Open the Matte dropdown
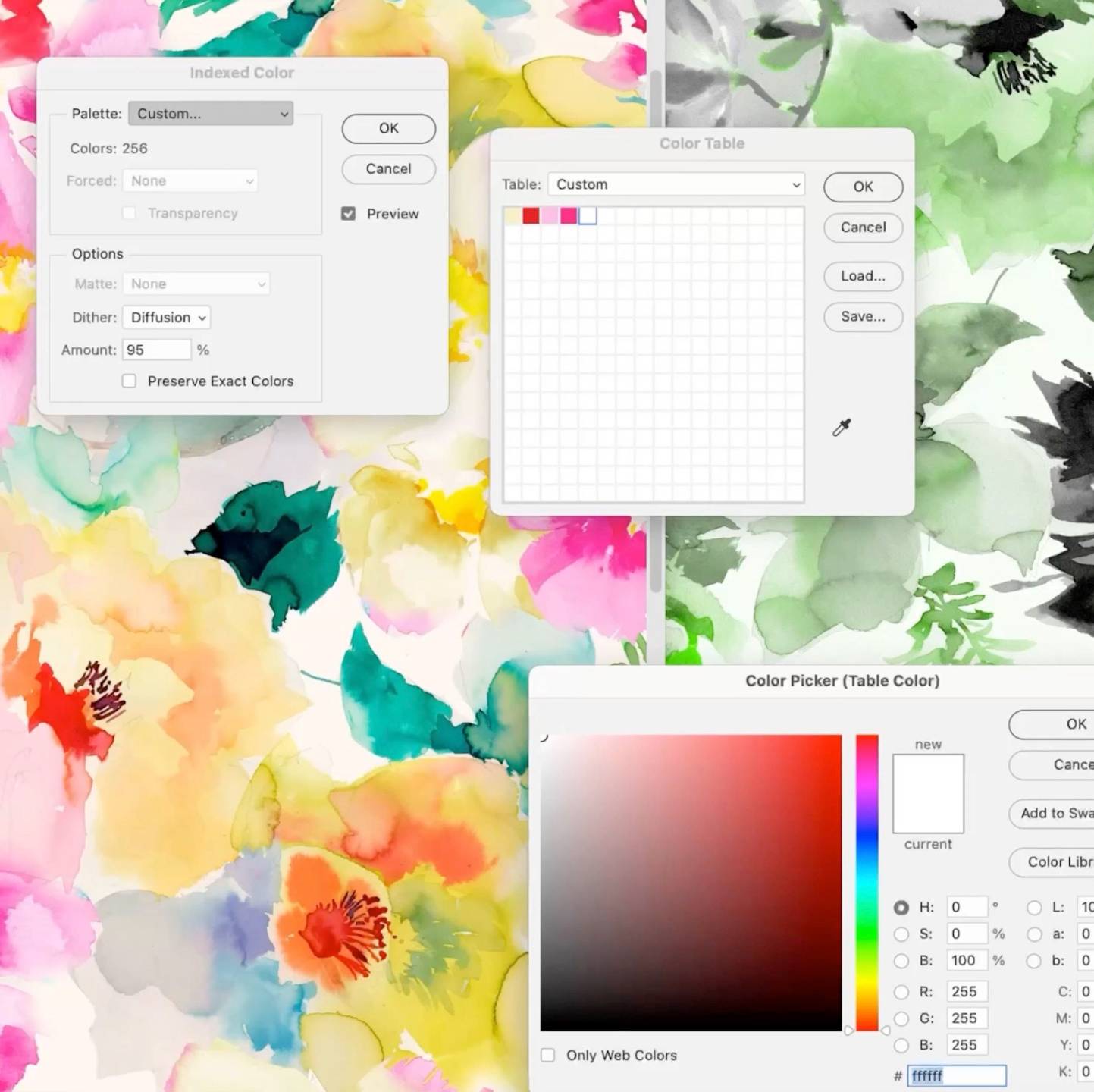The height and width of the screenshot is (1092, 1094). tap(196, 284)
